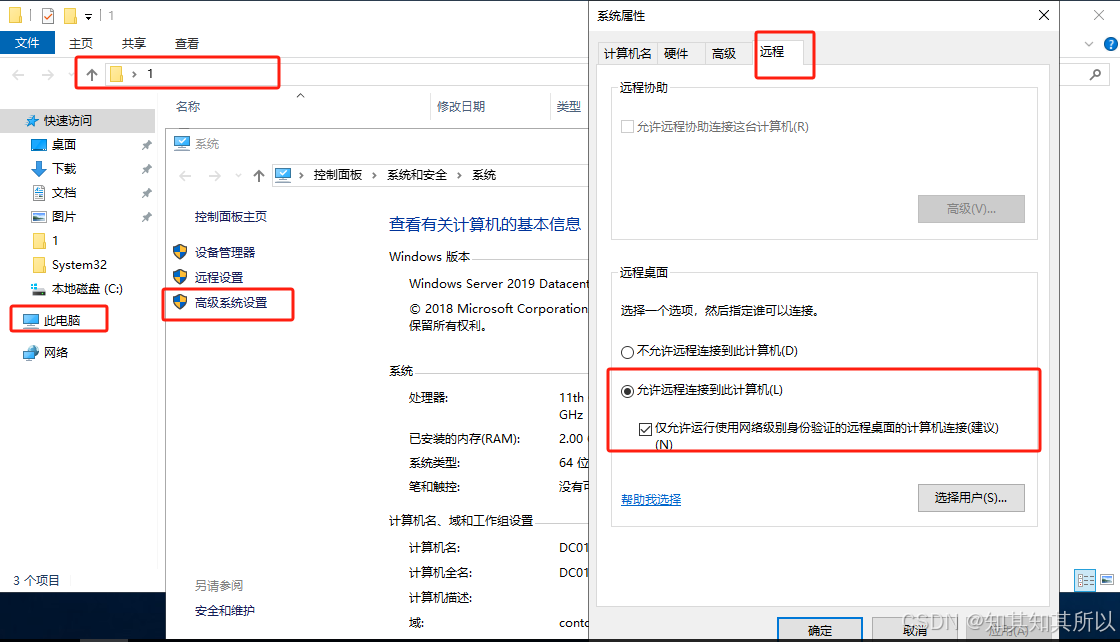Click the up arrow in the 系统 window
1120x642 pixels.
(x=259, y=176)
